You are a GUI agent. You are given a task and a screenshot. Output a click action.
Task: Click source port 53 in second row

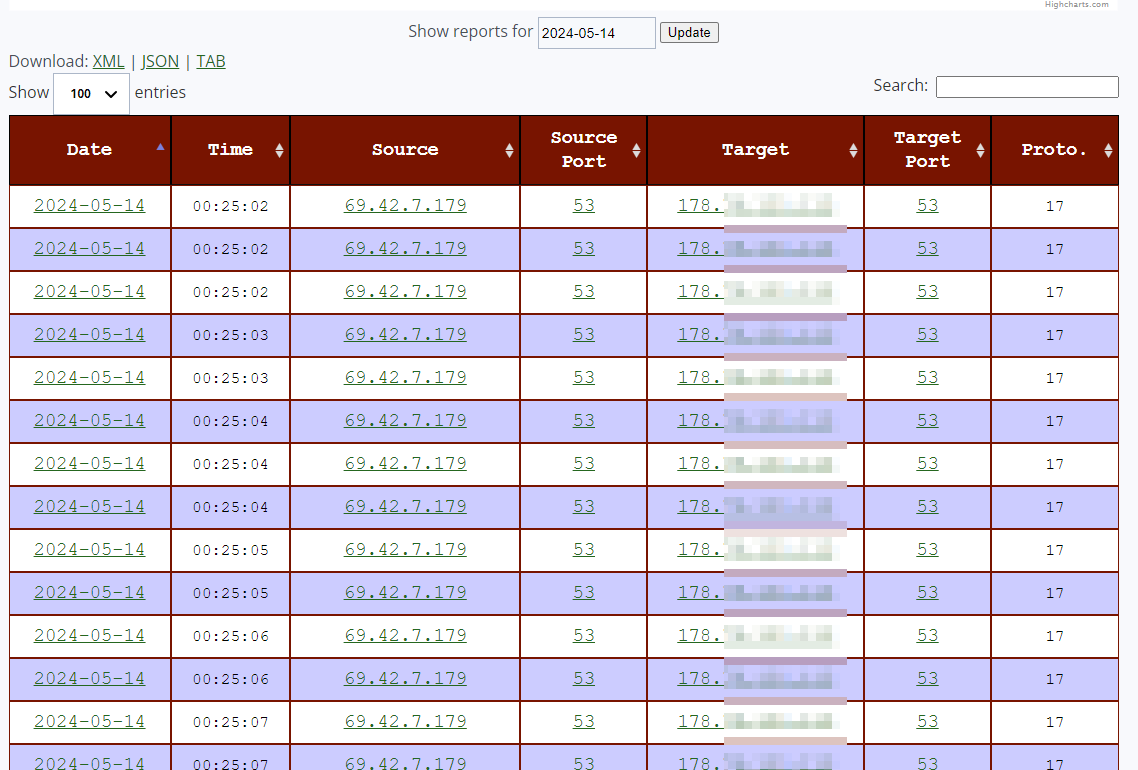coord(584,249)
